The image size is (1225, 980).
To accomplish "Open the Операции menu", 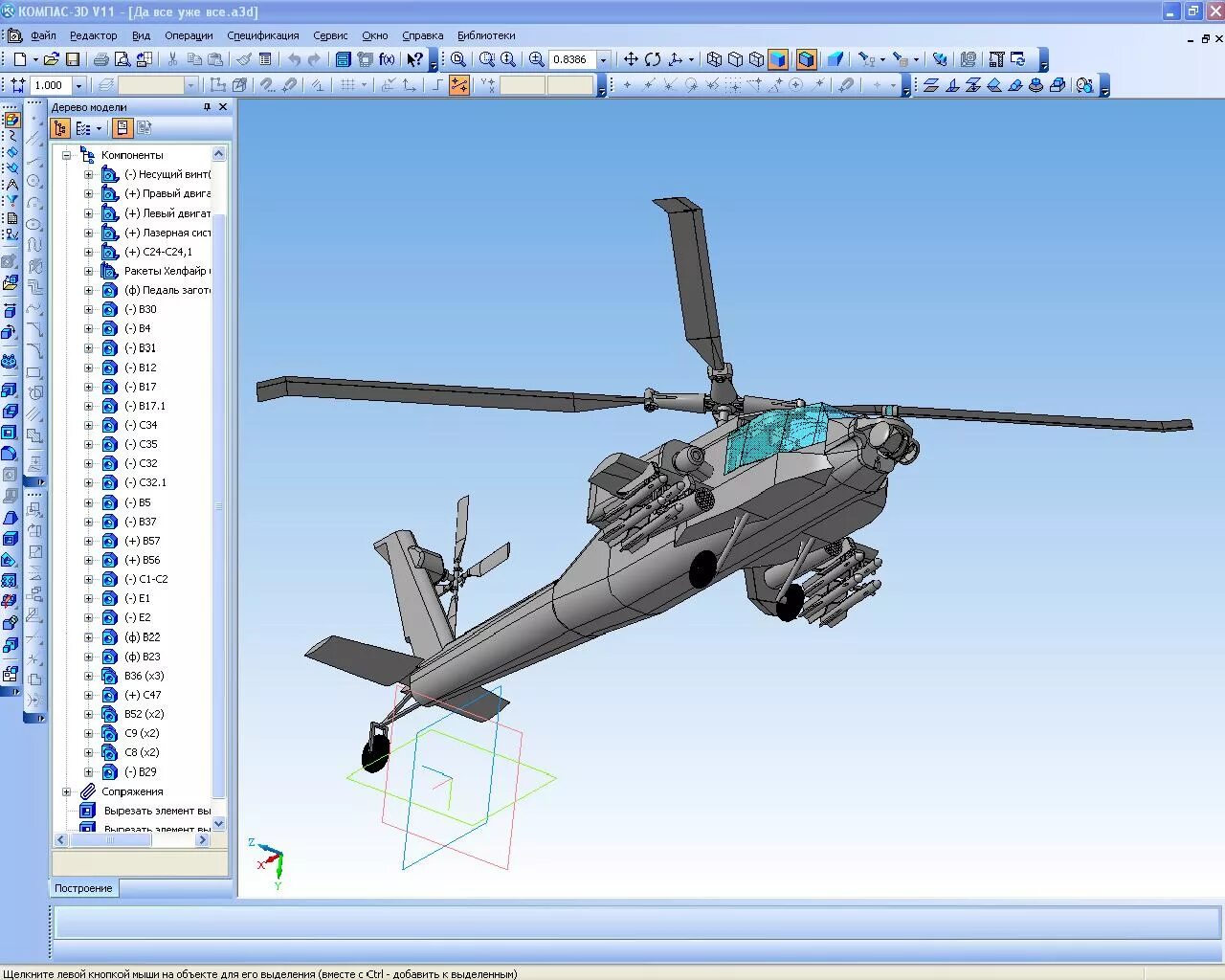I will click(189, 35).
